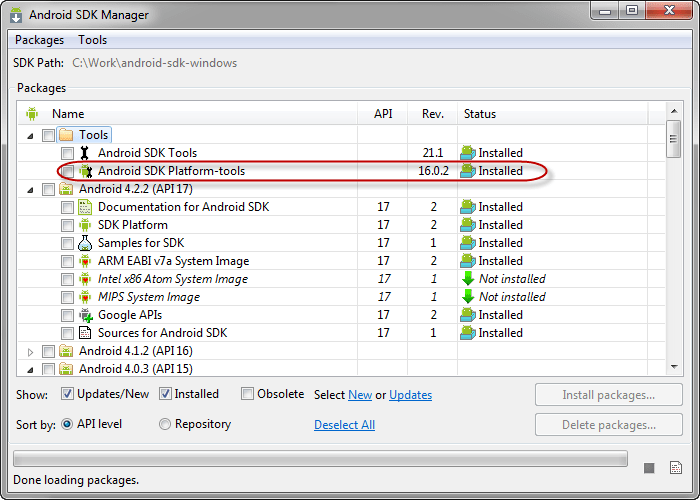700x500 pixels.
Task: Click the wrench icon of Android SDK Tools
Action: (84, 153)
